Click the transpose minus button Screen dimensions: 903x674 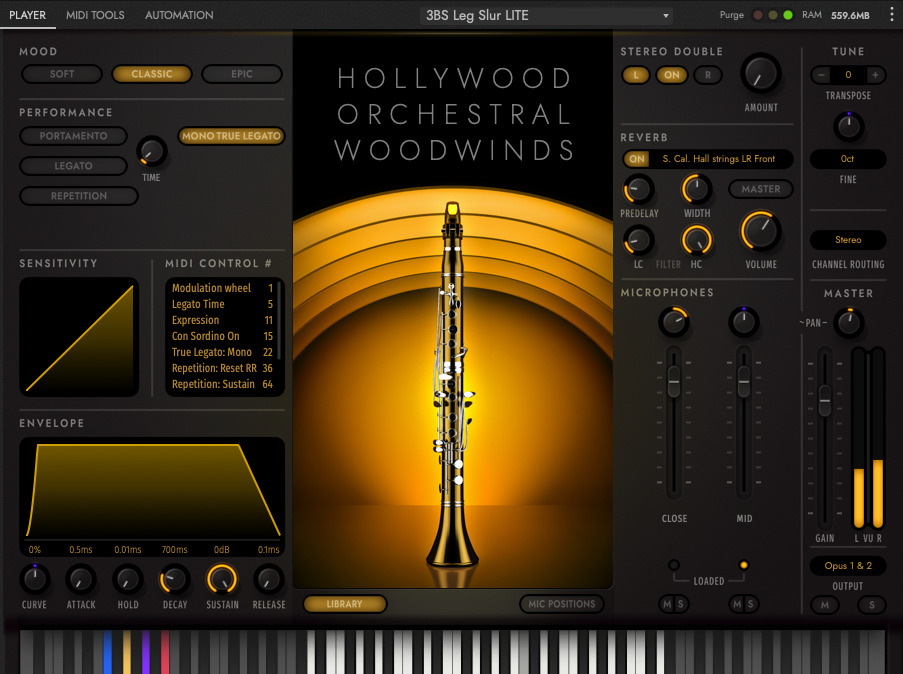(x=821, y=75)
